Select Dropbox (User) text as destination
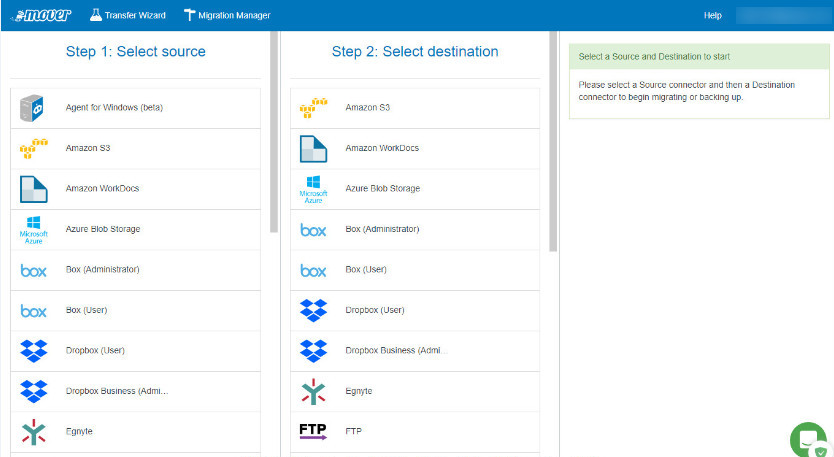This screenshot has width=834, height=457. (375, 310)
